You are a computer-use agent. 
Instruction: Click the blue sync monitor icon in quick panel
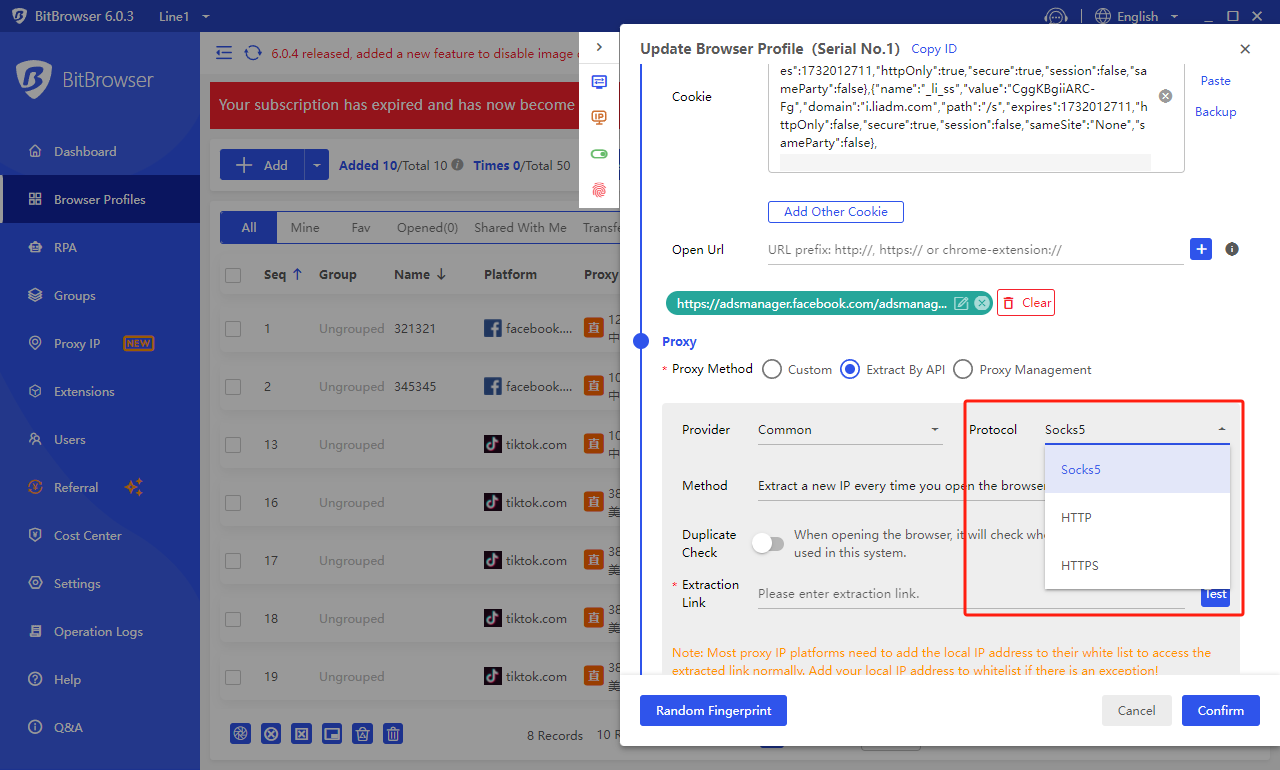(599, 82)
